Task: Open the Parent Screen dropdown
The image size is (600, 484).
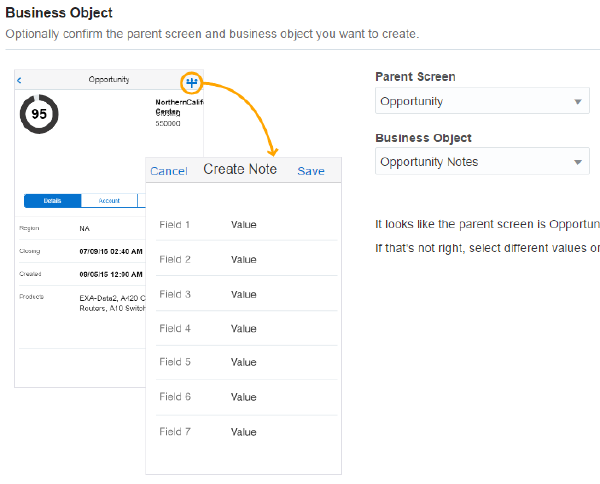Action: tap(482, 101)
